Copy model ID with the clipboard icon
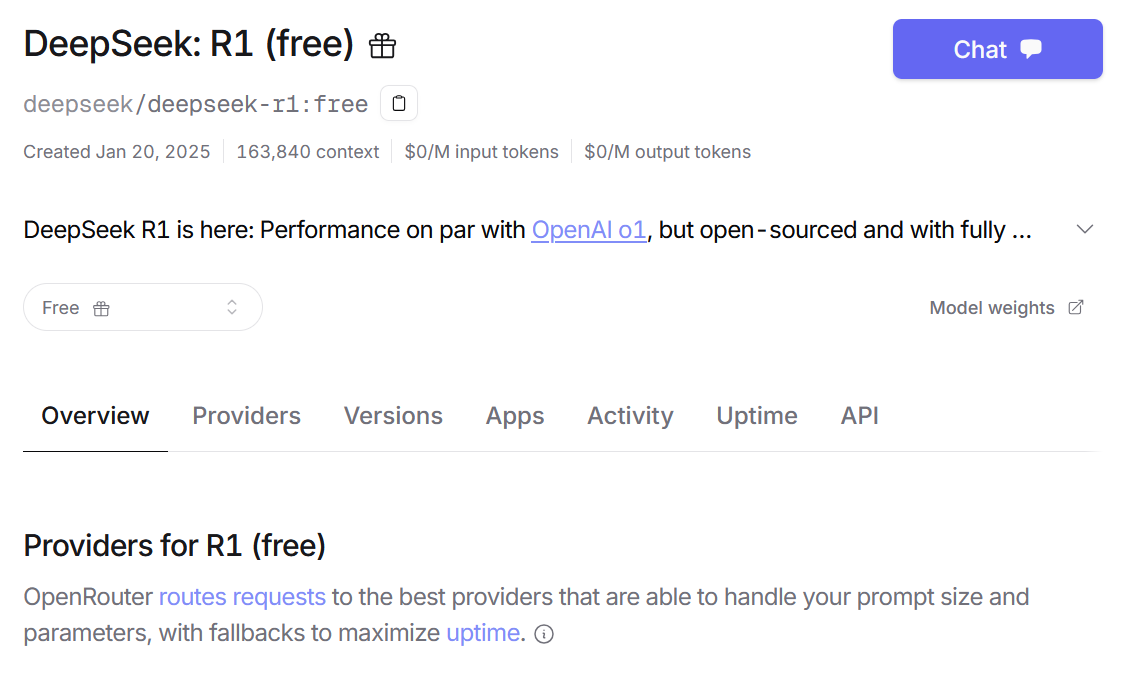The width and height of the screenshot is (1148, 674). (399, 103)
